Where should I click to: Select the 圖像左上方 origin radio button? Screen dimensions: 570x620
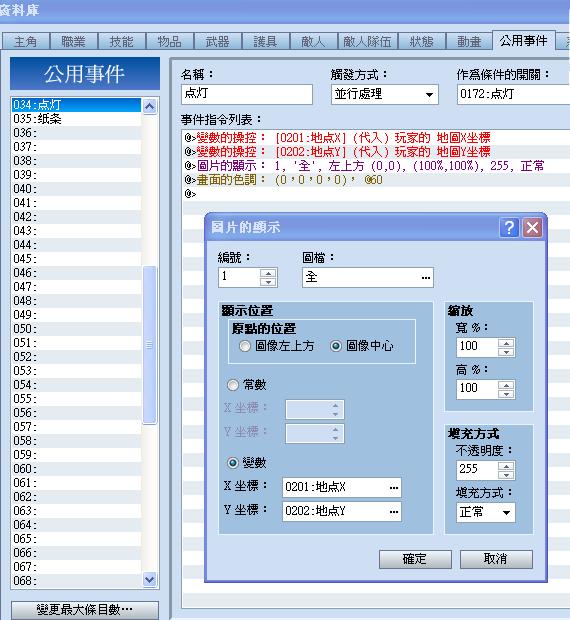[245, 346]
